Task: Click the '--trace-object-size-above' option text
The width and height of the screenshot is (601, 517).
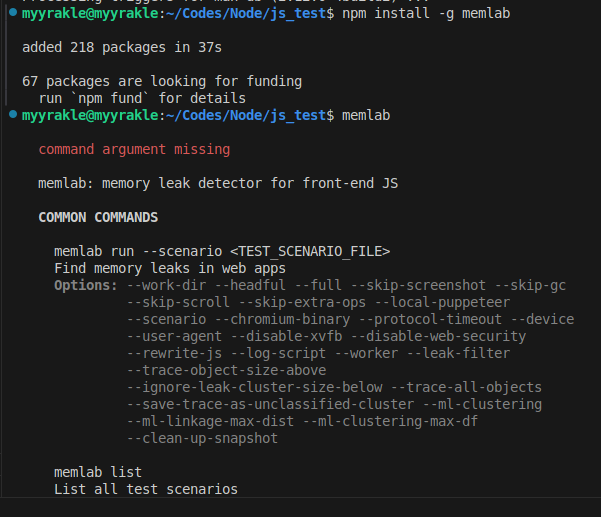Action: 226,370
